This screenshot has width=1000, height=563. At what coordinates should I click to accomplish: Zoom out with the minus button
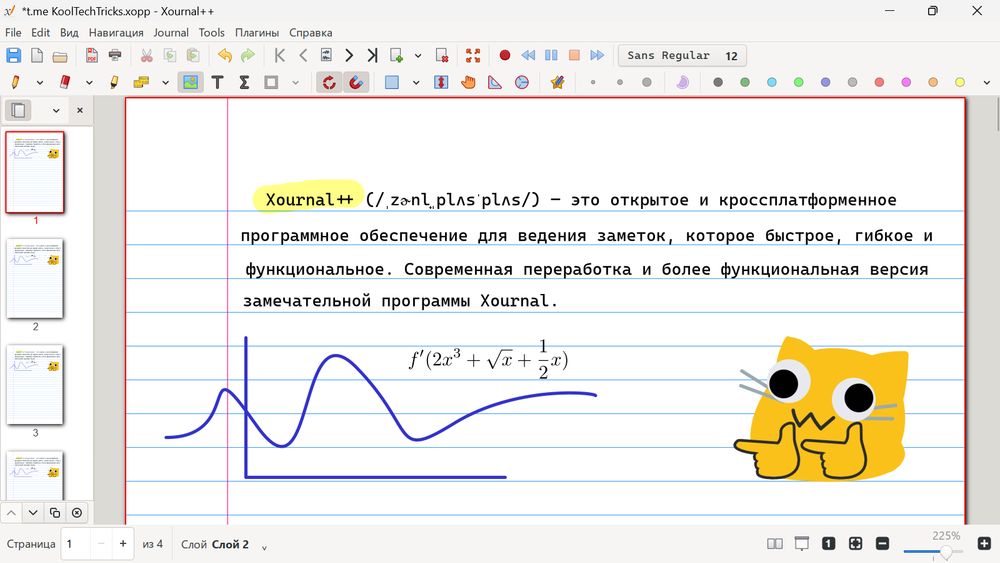click(x=883, y=543)
